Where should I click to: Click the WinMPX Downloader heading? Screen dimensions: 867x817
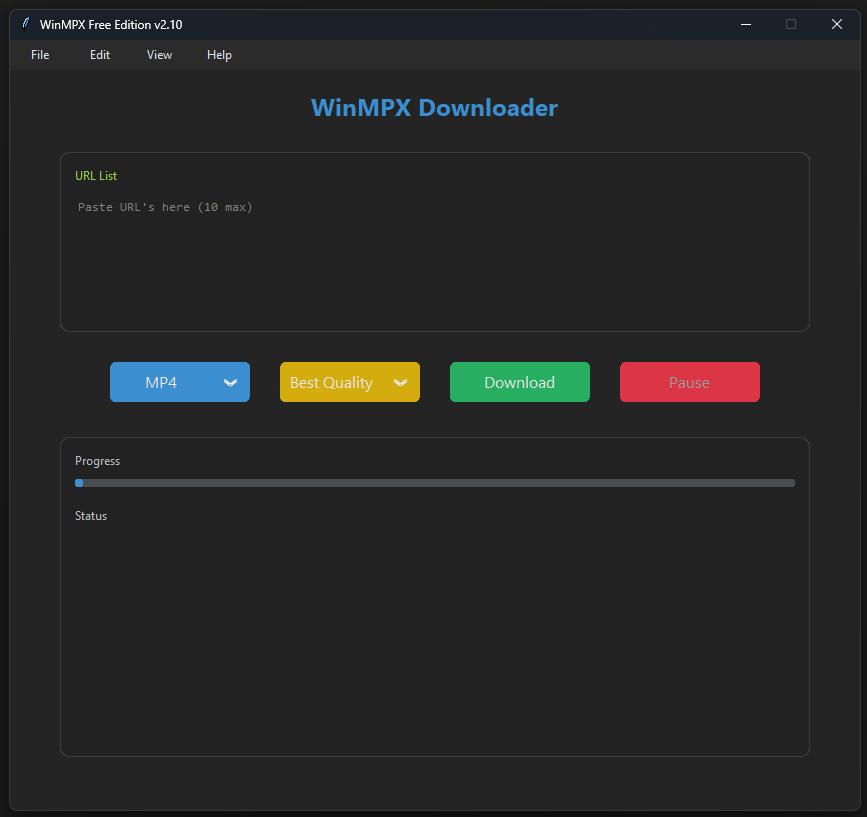click(x=434, y=107)
